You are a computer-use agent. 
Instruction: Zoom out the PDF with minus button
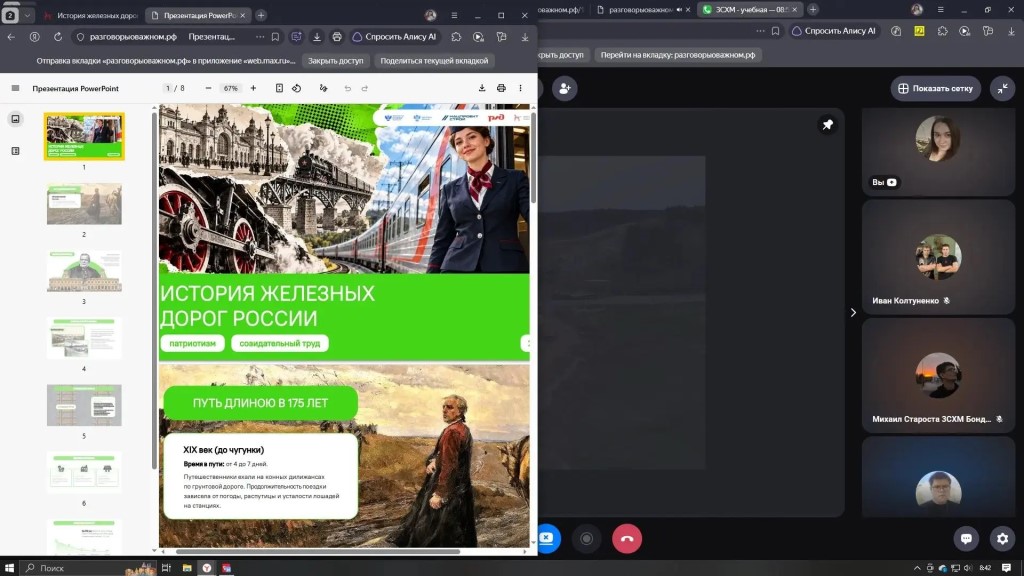208,88
